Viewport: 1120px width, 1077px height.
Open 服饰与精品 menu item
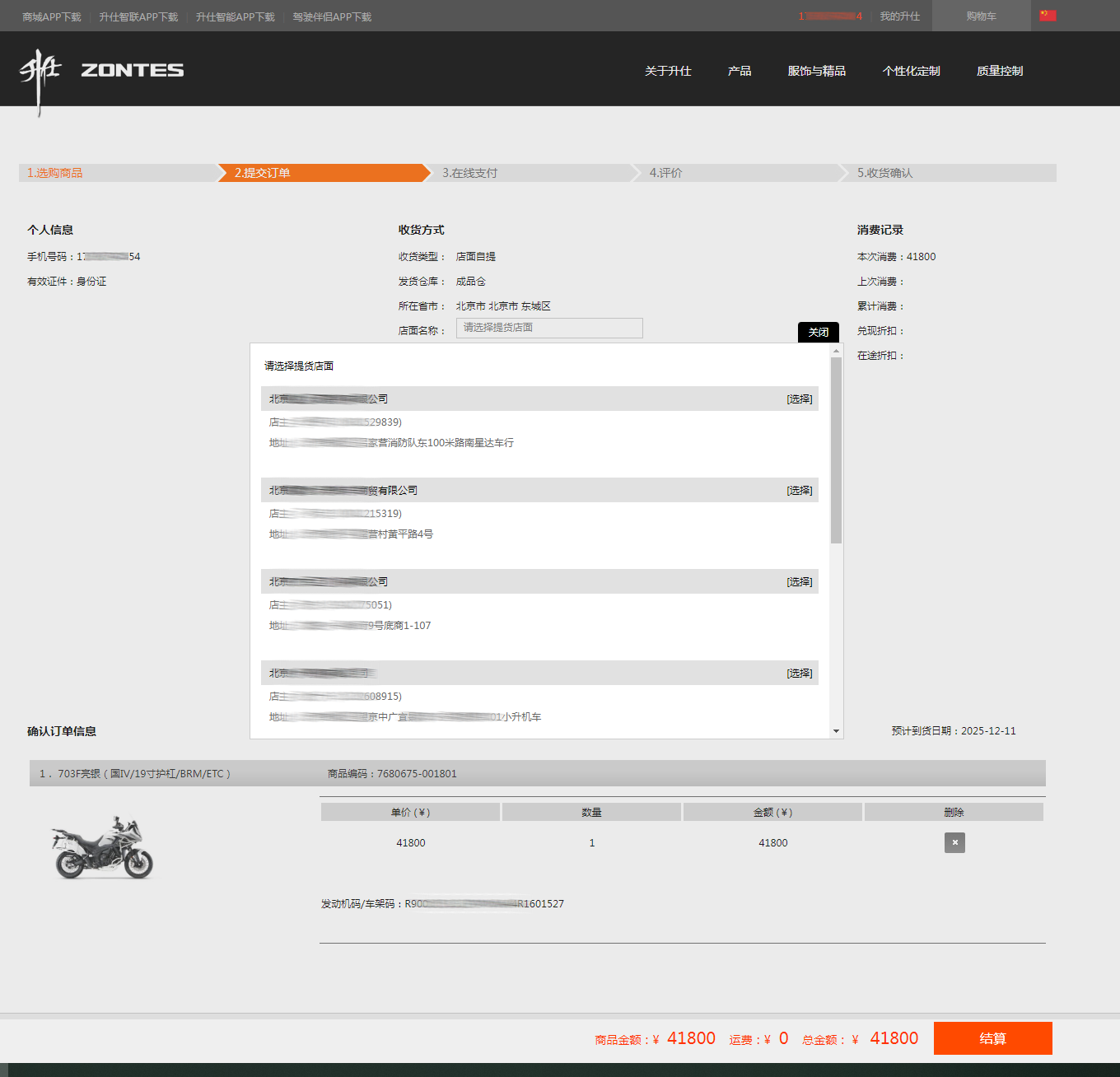816,71
